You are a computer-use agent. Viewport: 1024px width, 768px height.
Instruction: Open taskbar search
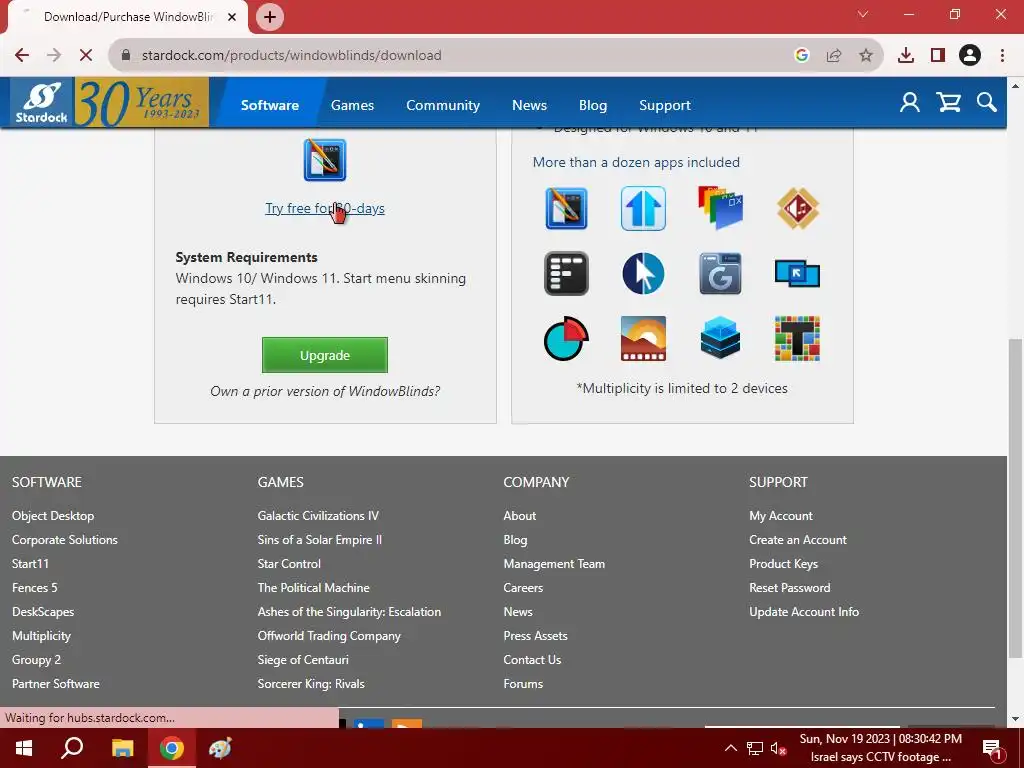click(72, 748)
